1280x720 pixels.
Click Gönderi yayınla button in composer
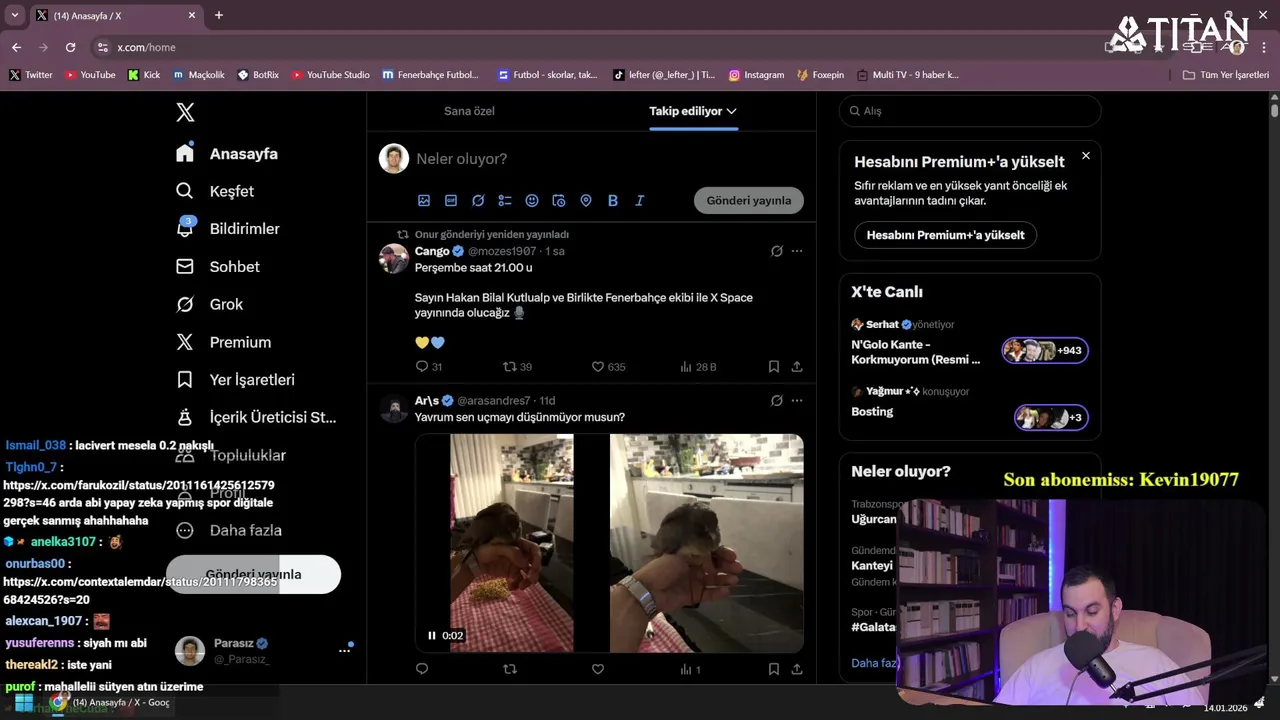click(749, 200)
